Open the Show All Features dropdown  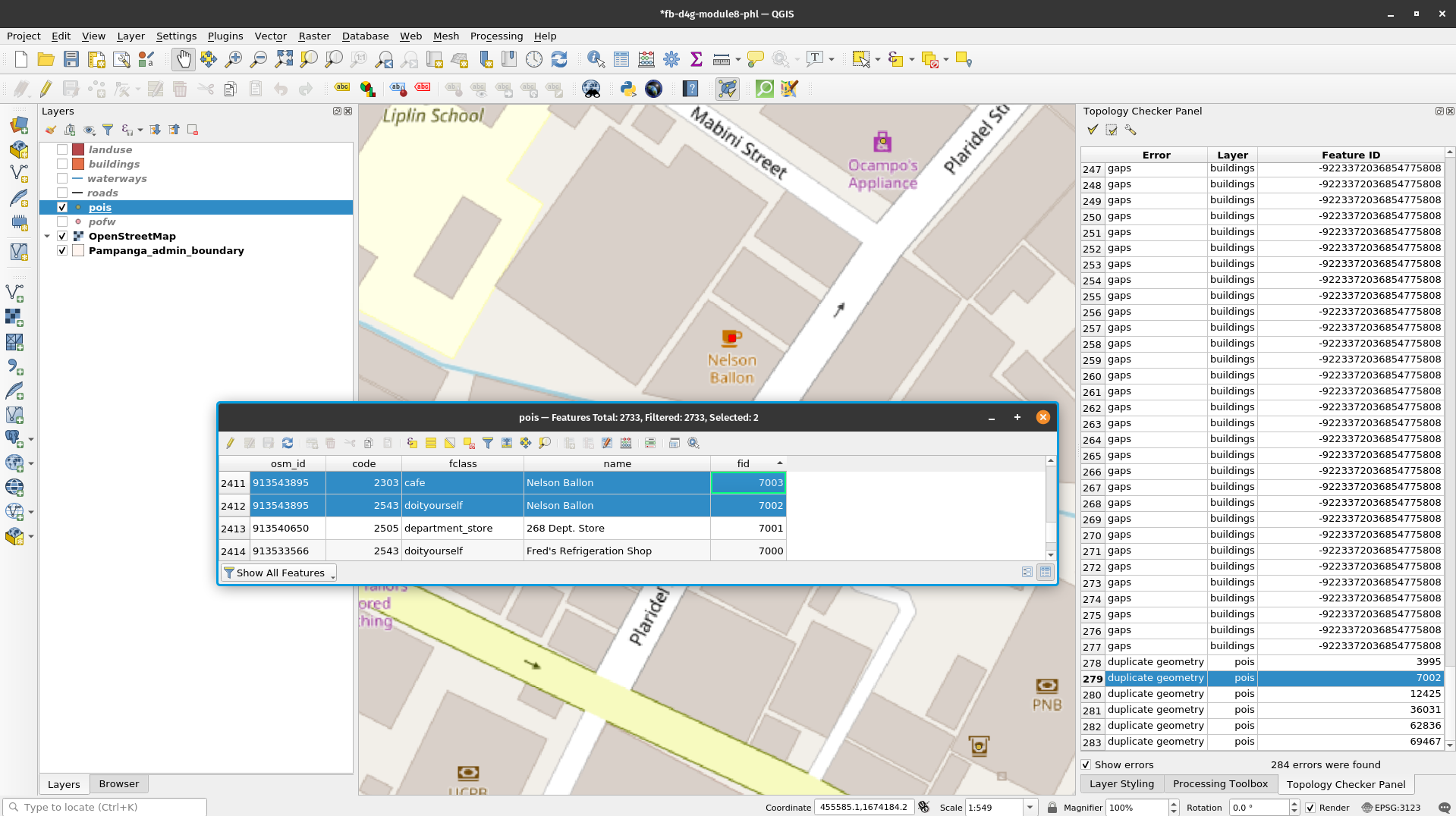(x=278, y=573)
